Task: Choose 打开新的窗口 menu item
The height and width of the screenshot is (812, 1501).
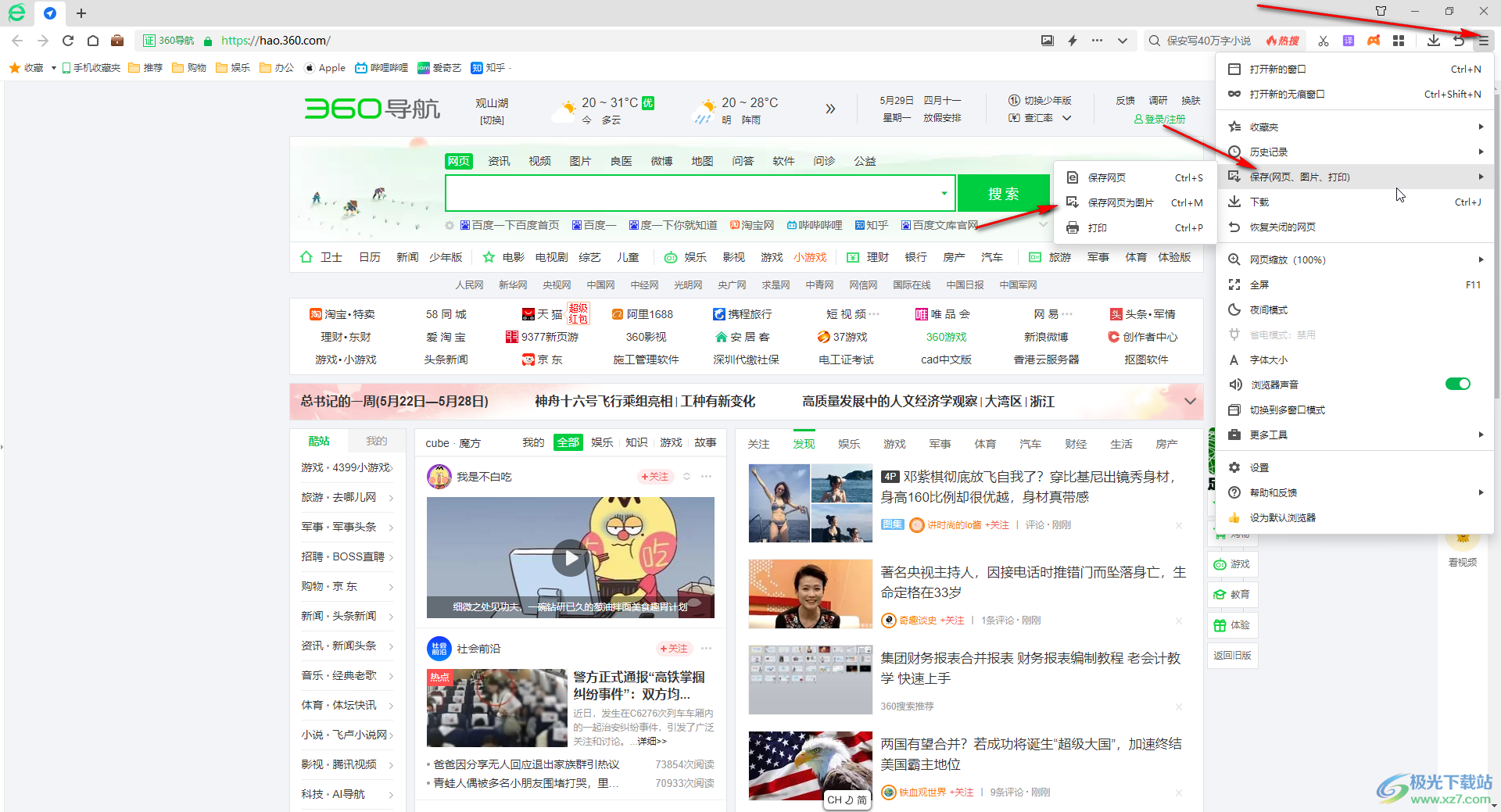Action: [x=1355, y=69]
